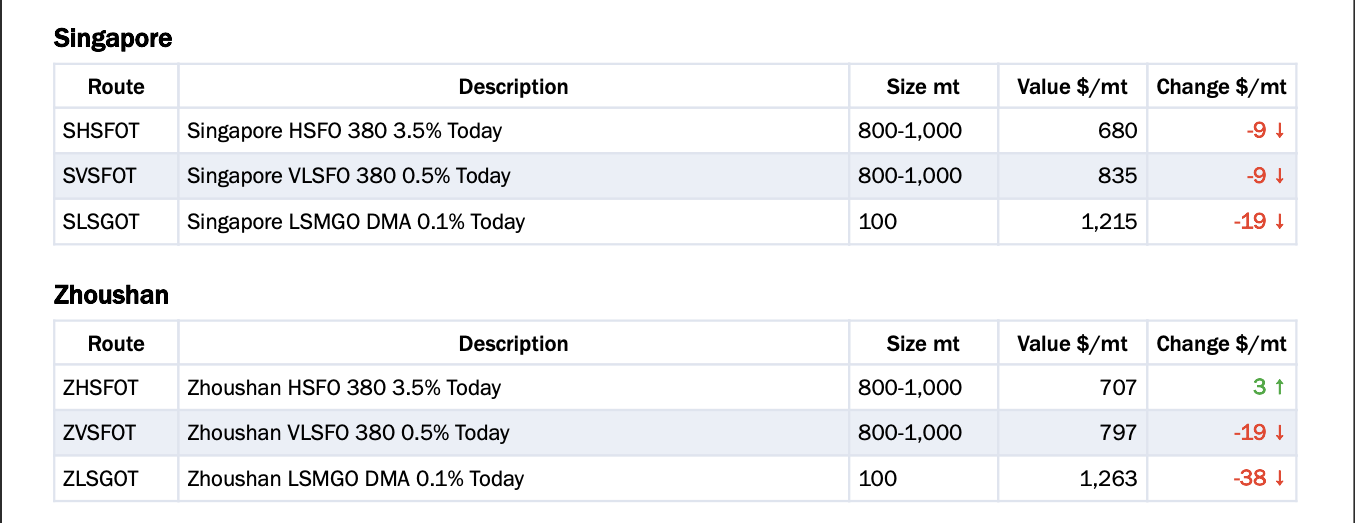Click the green up arrow for ZHSFOT

(x=1279, y=387)
